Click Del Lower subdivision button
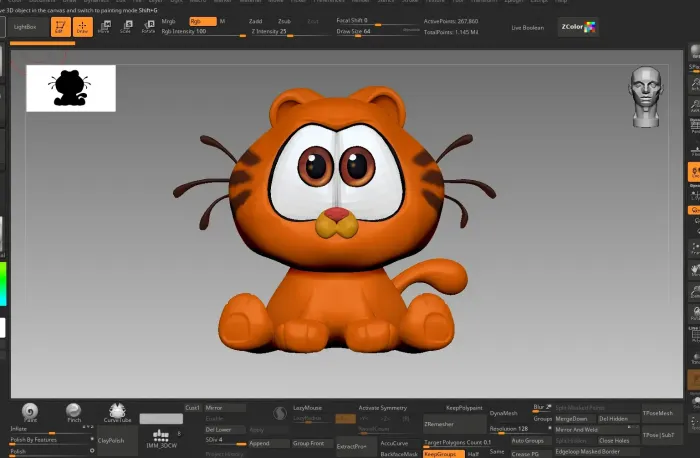The height and width of the screenshot is (458, 700). point(225,430)
